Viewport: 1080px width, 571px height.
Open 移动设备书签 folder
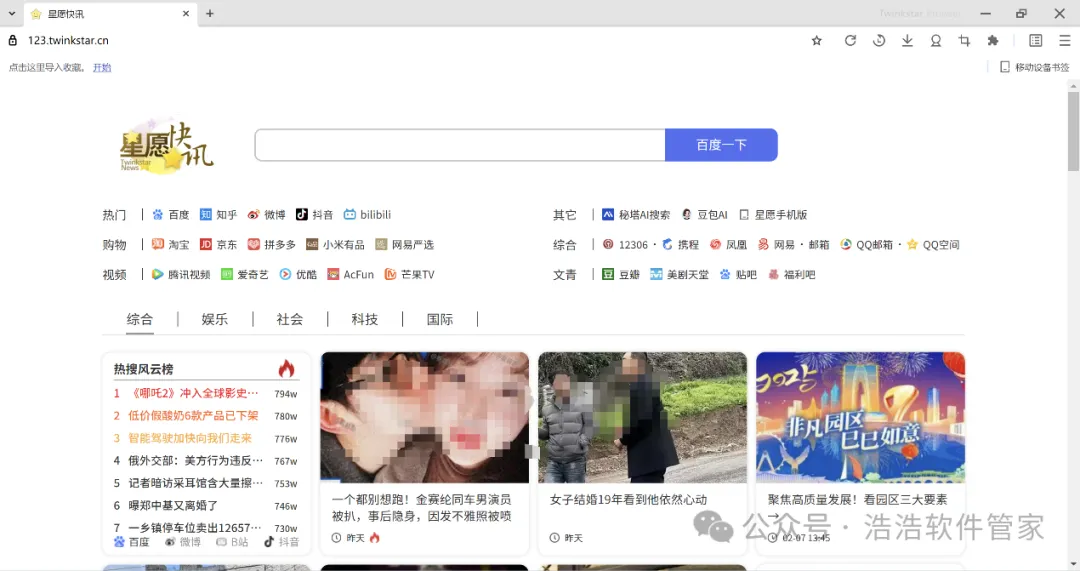click(x=1035, y=67)
